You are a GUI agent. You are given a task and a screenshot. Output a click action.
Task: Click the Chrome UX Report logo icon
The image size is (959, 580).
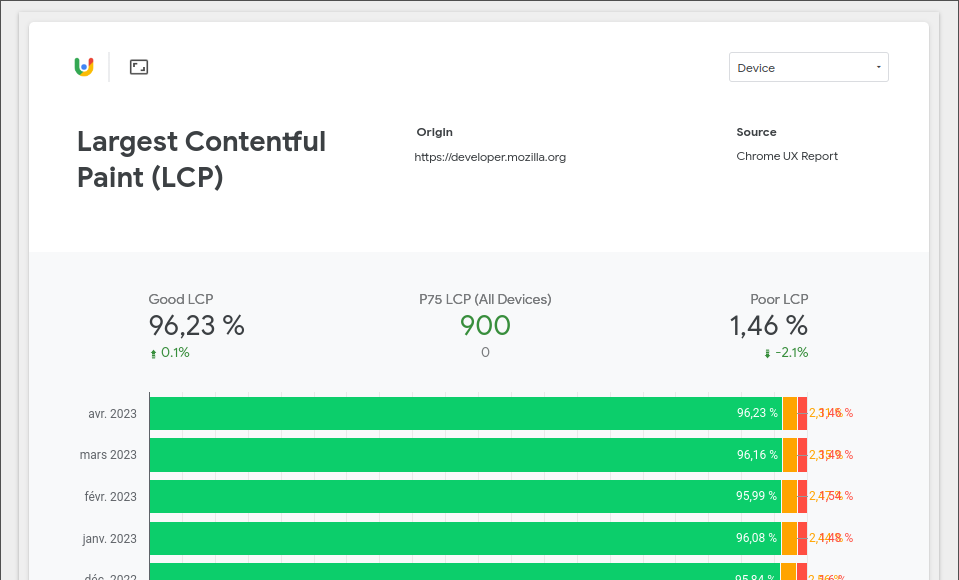(84, 66)
